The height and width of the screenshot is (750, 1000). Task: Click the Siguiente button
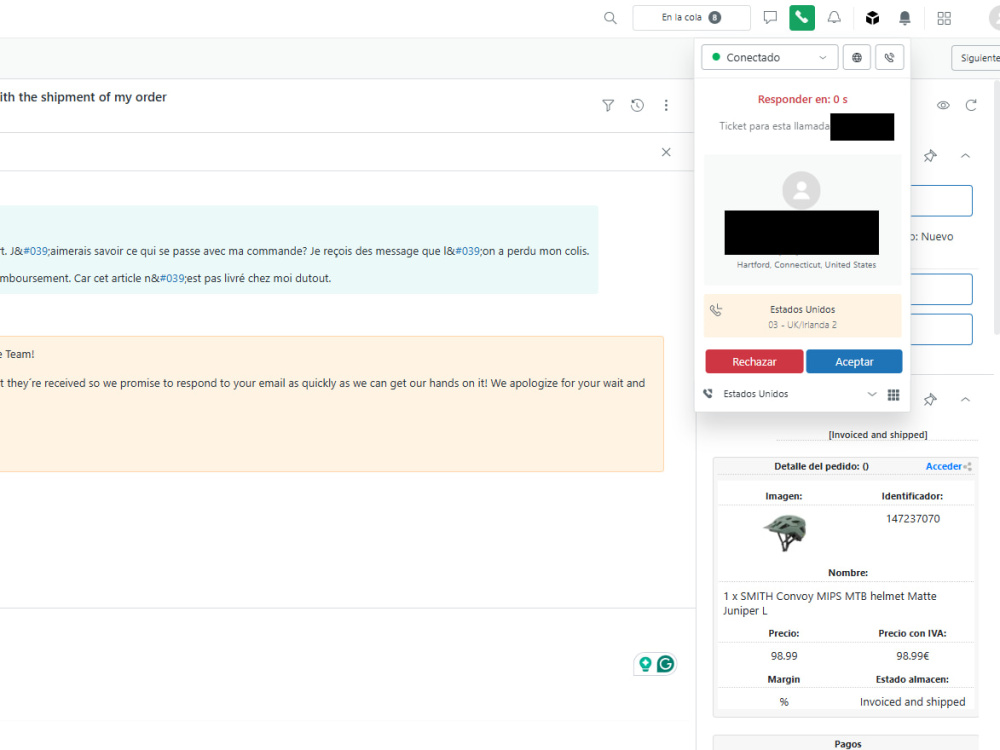(x=977, y=58)
